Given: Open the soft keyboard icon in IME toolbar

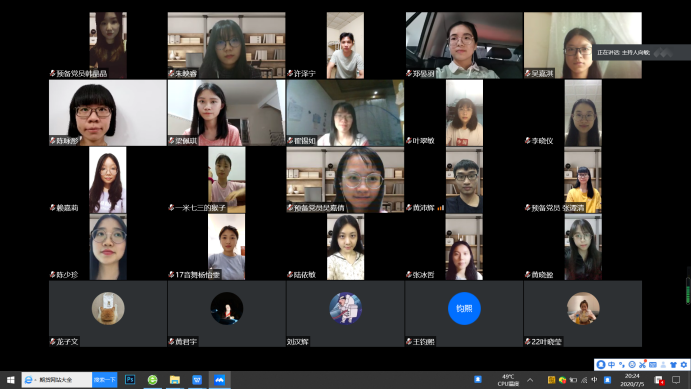Looking at the screenshot, I should (x=653, y=365).
